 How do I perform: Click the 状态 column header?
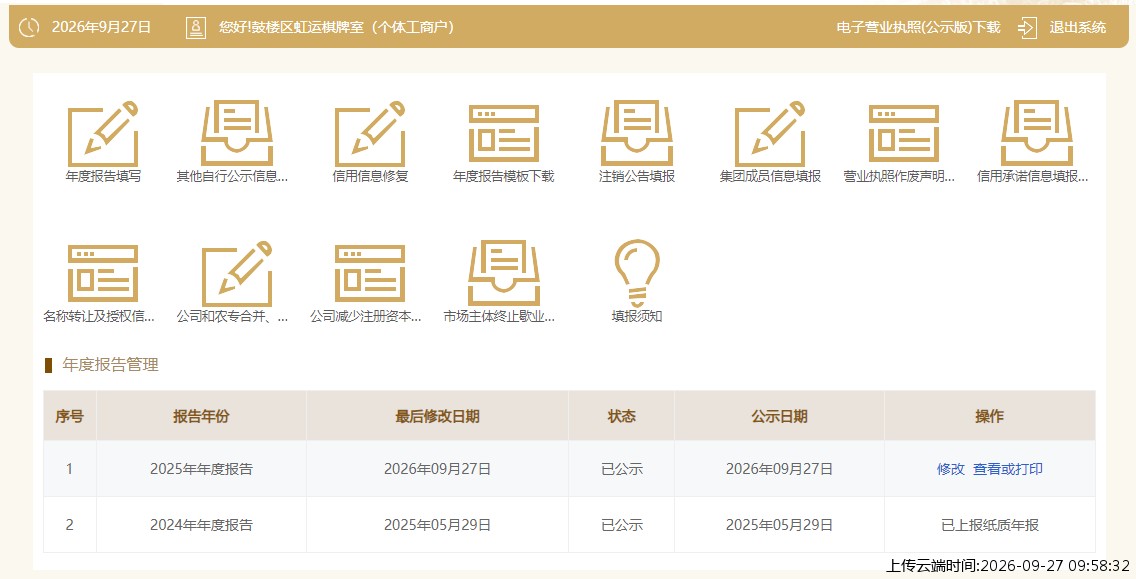pyautogui.click(x=622, y=416)
